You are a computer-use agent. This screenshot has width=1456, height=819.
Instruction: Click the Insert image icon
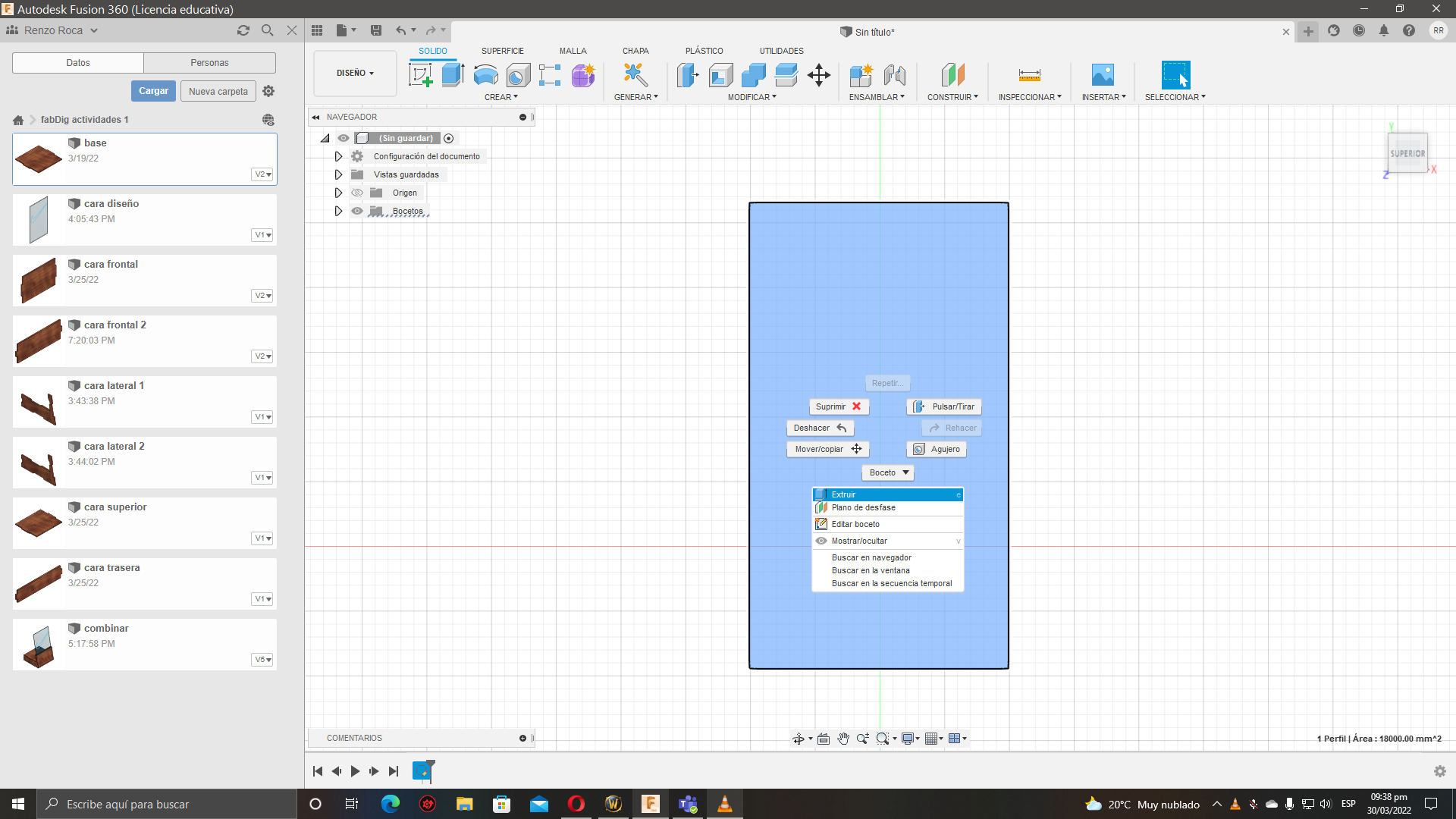tap(1103, 75)
